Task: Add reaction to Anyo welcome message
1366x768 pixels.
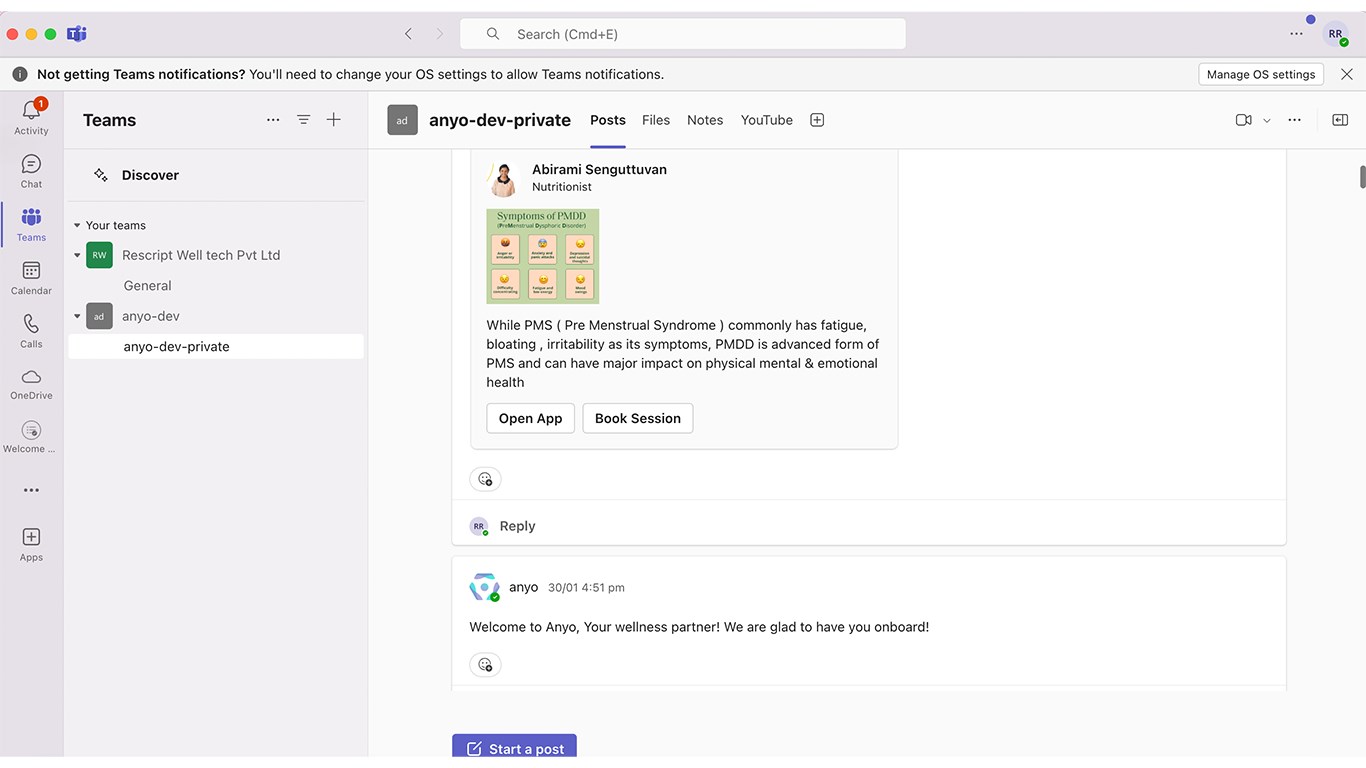Action: 485,665
